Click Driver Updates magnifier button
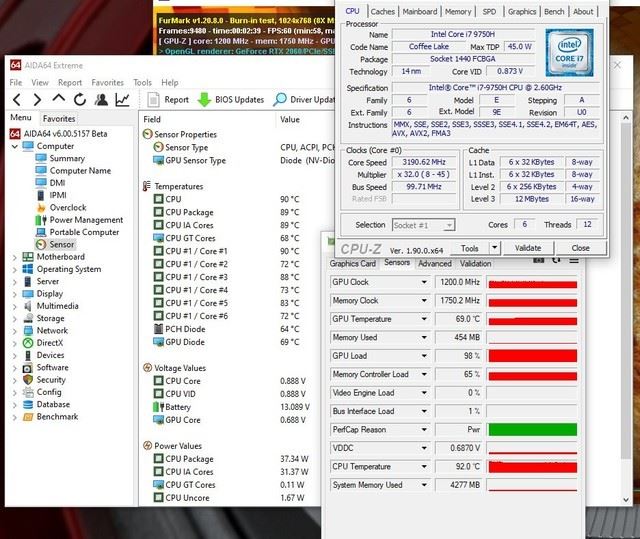 point(304,100)
